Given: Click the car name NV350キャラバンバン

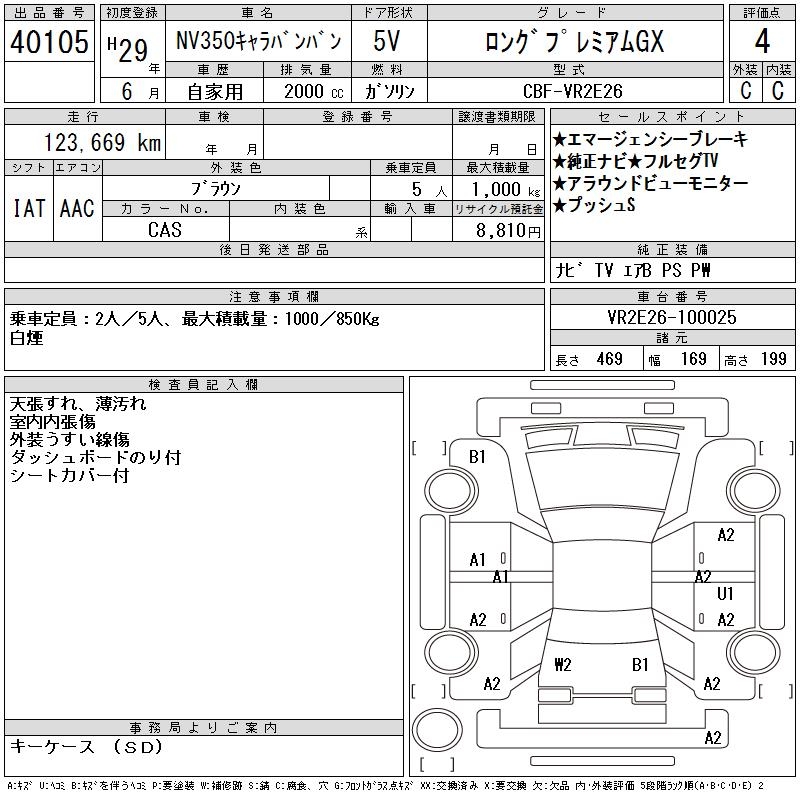Looking at the screenshot, I should pos(258,41).
